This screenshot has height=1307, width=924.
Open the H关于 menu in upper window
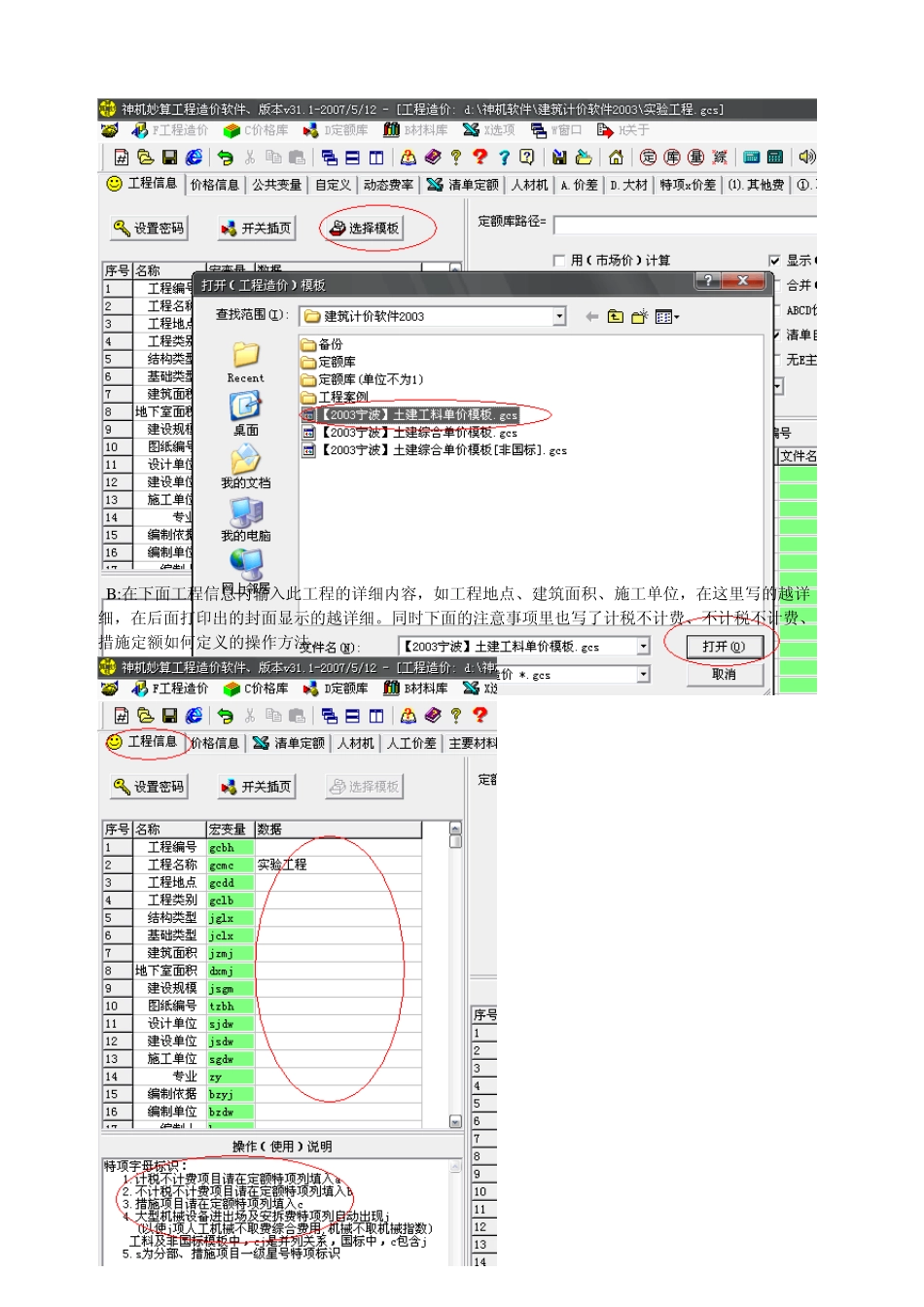(x=623, y=130)
